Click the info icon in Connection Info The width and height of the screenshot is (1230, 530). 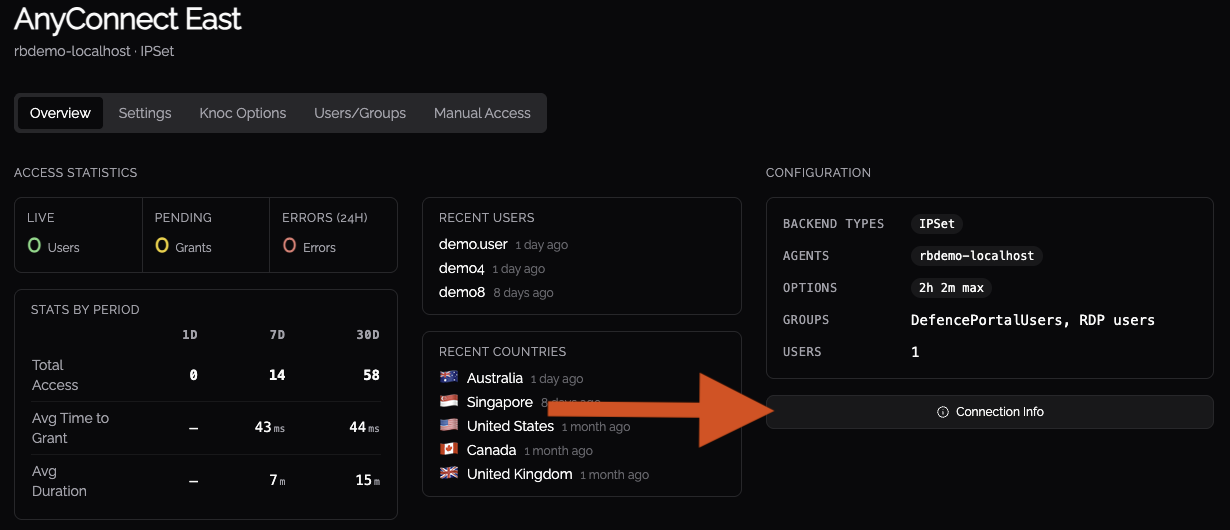click(942, 412)
